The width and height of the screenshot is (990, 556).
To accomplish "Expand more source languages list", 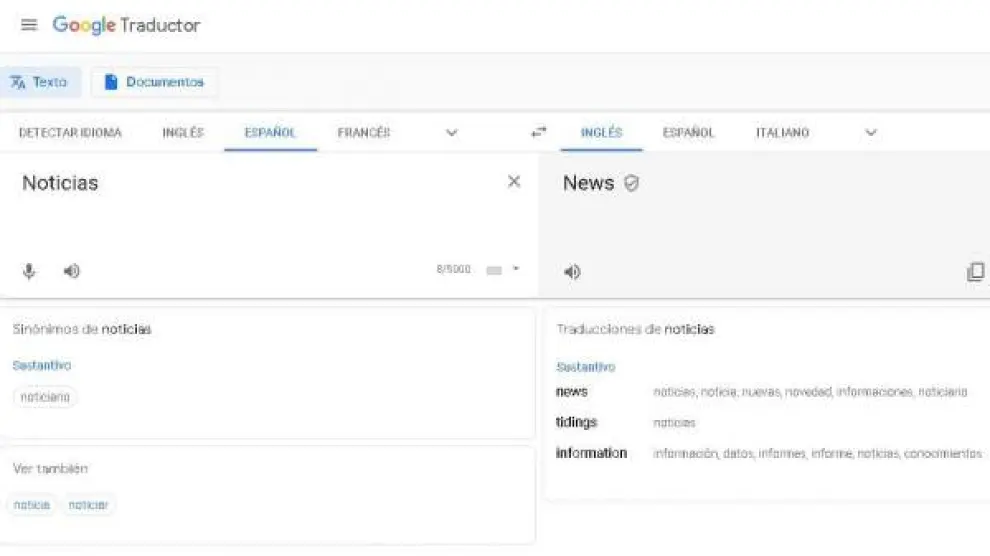I will pyautogui.click(x=451, y=132).
